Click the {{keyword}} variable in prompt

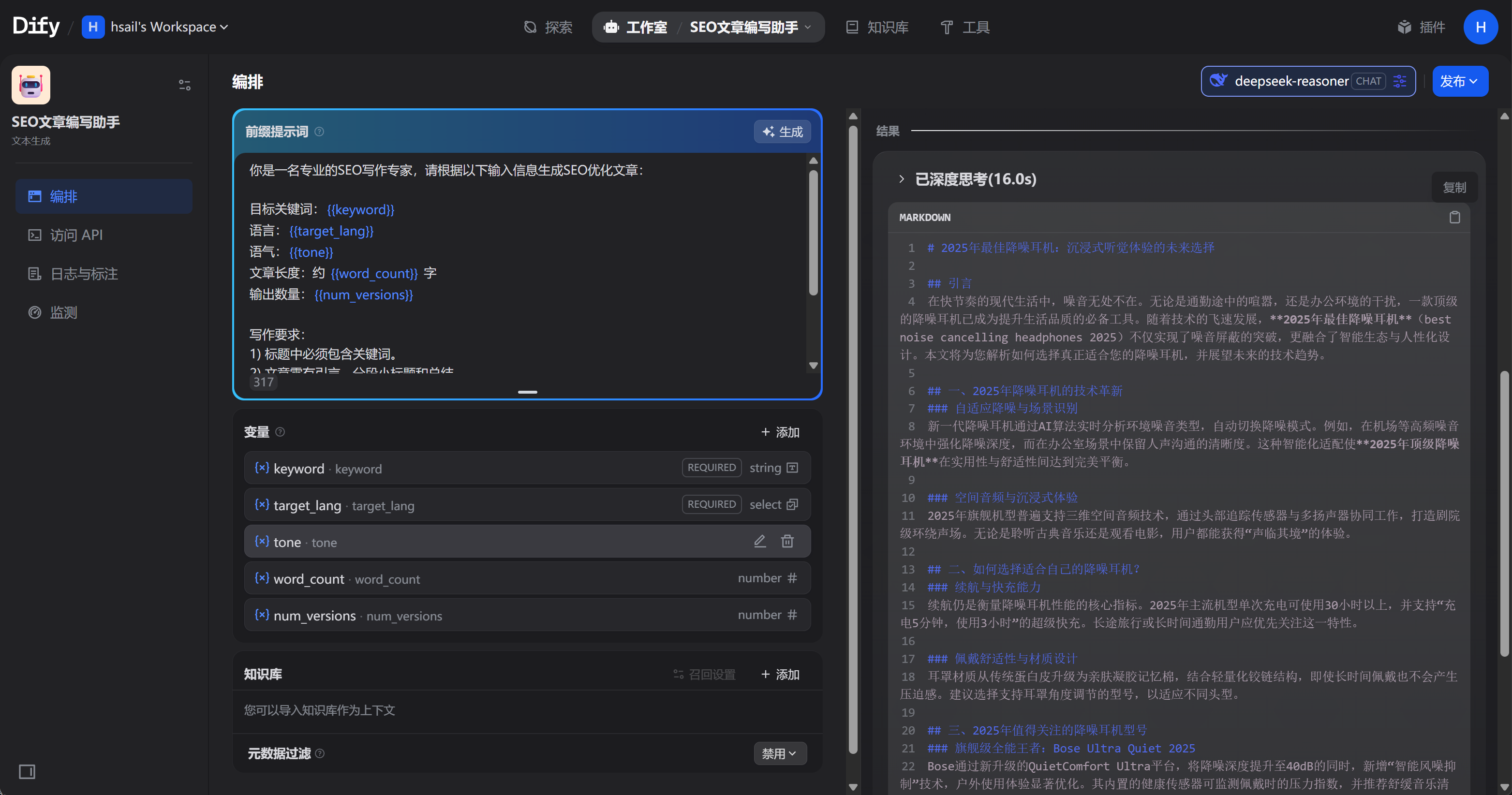(x=360, y=210)
